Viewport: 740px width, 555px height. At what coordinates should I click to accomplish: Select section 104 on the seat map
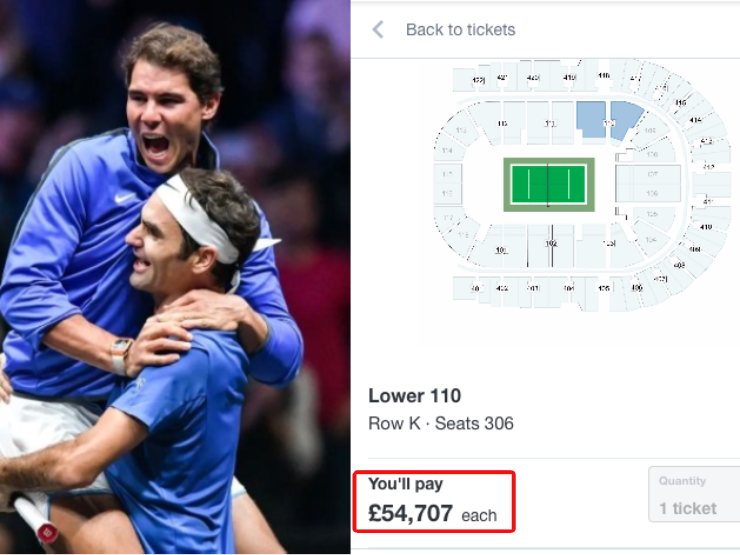click(651, 239)
